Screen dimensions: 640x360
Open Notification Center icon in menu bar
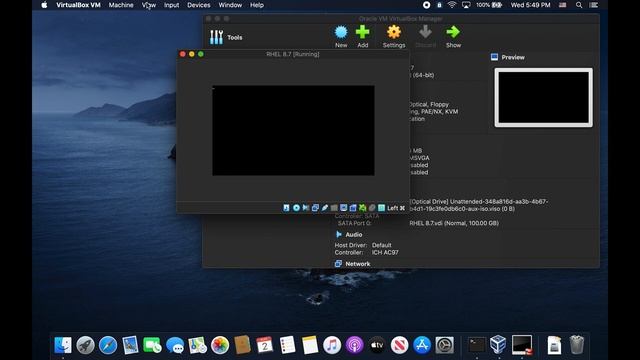[594, 5]
